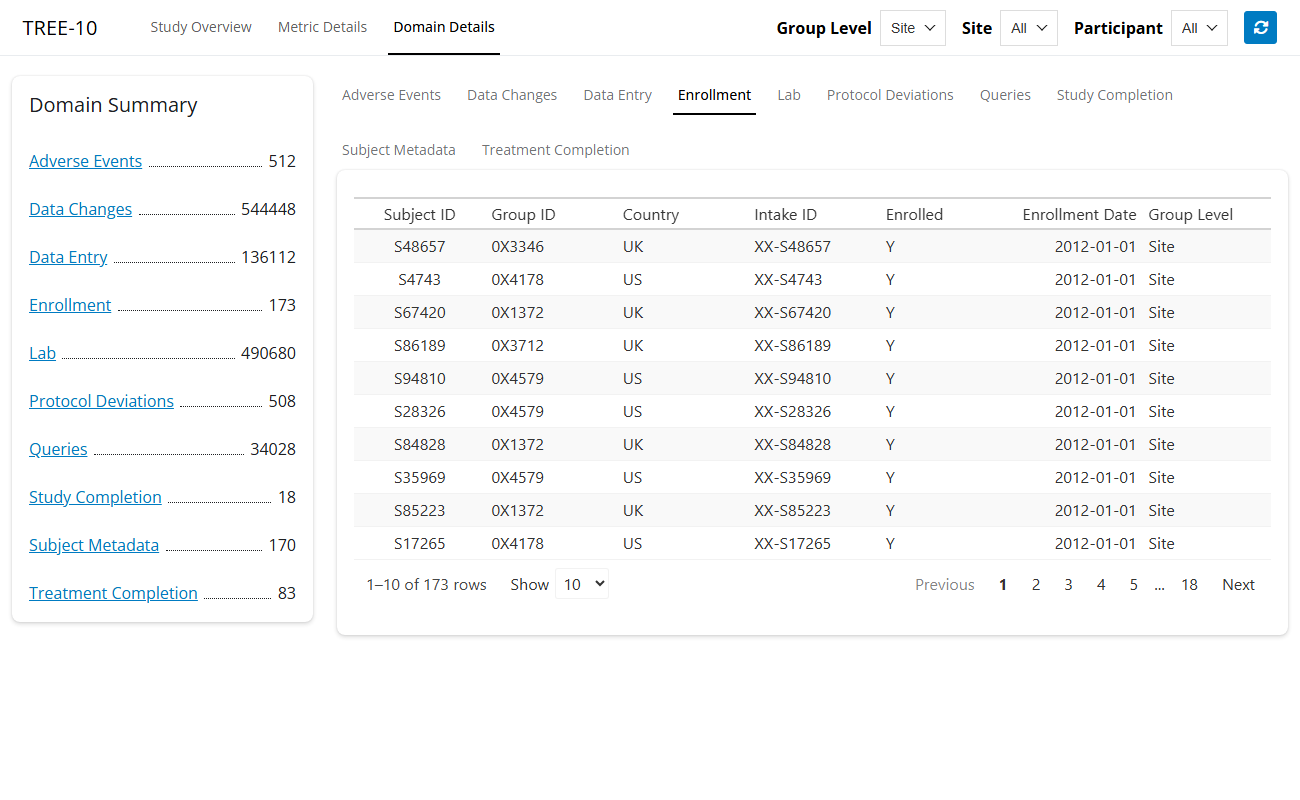Click the '1–10 of 173 rows' text
This screenshot has height=800, width=1300.
pos(426,585)
